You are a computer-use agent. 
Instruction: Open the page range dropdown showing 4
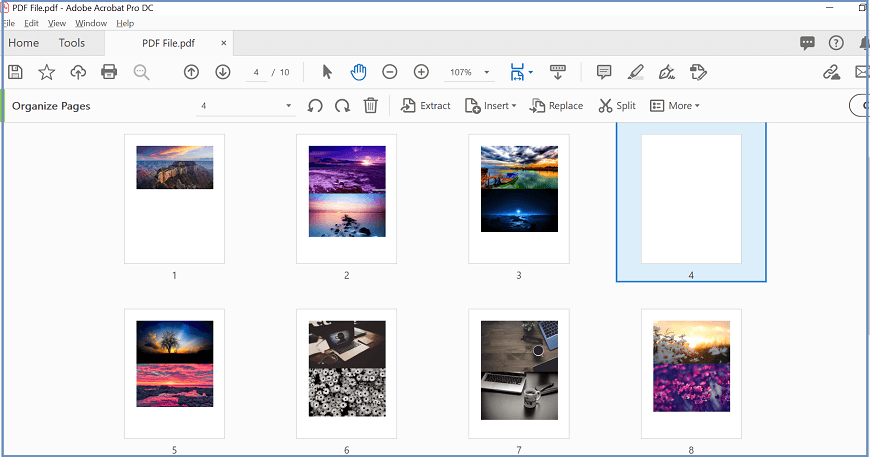[x=245, y=105]
